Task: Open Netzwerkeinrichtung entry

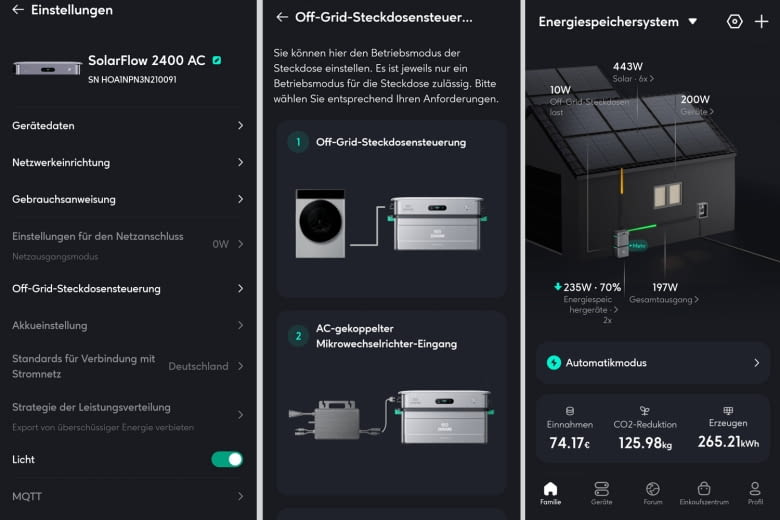Action: coord(127,162)
